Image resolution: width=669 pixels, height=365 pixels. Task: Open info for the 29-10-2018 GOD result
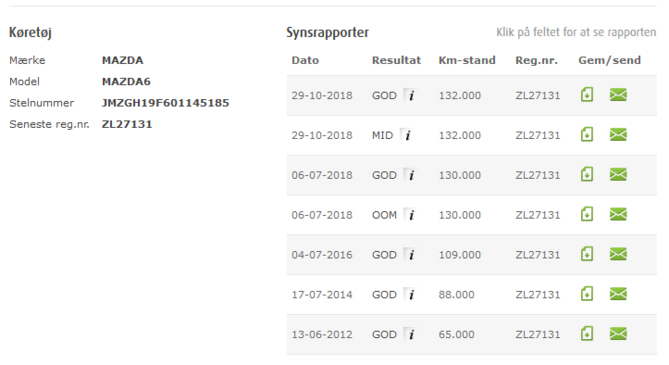411,95
